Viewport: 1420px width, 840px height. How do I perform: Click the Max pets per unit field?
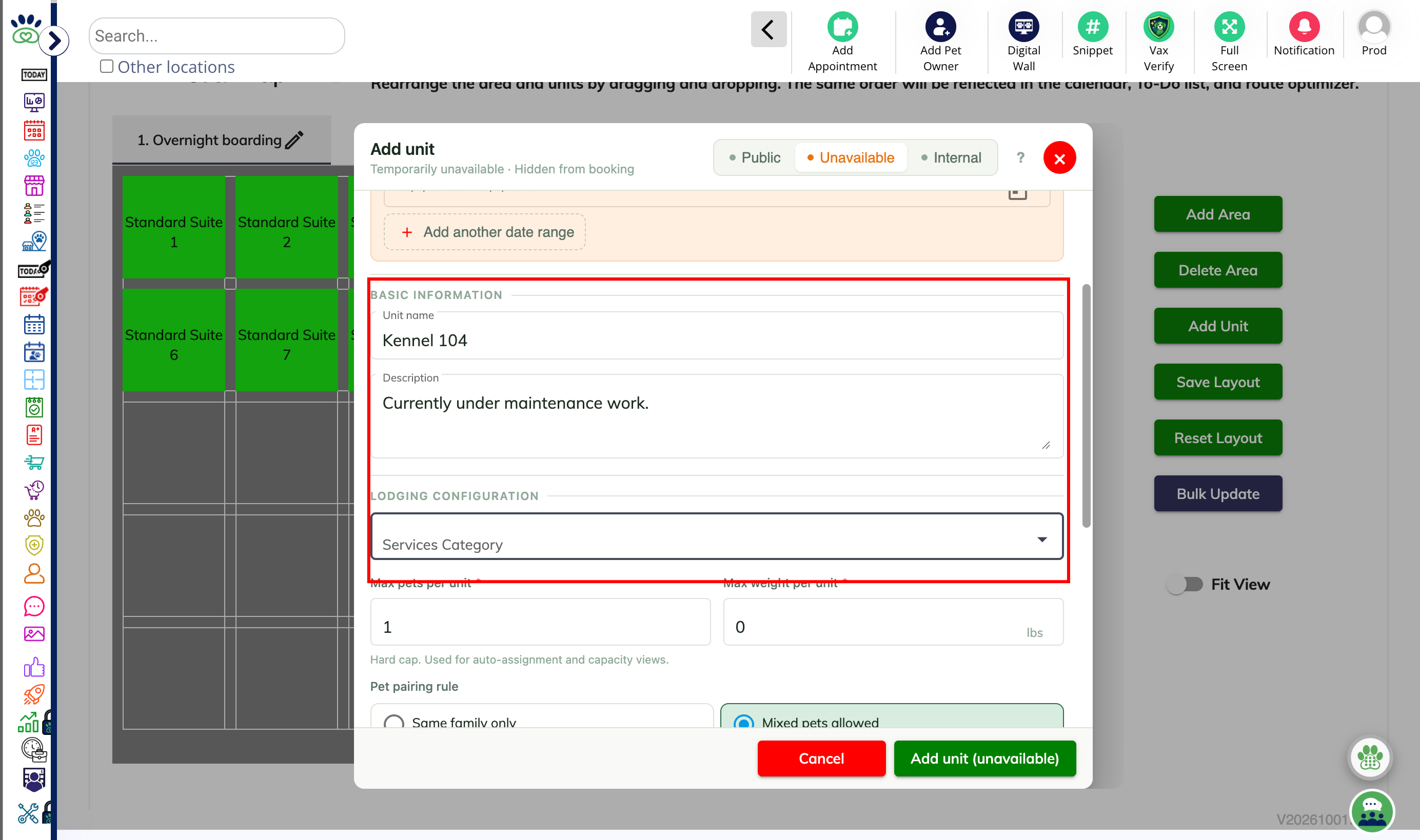(540, 622)
